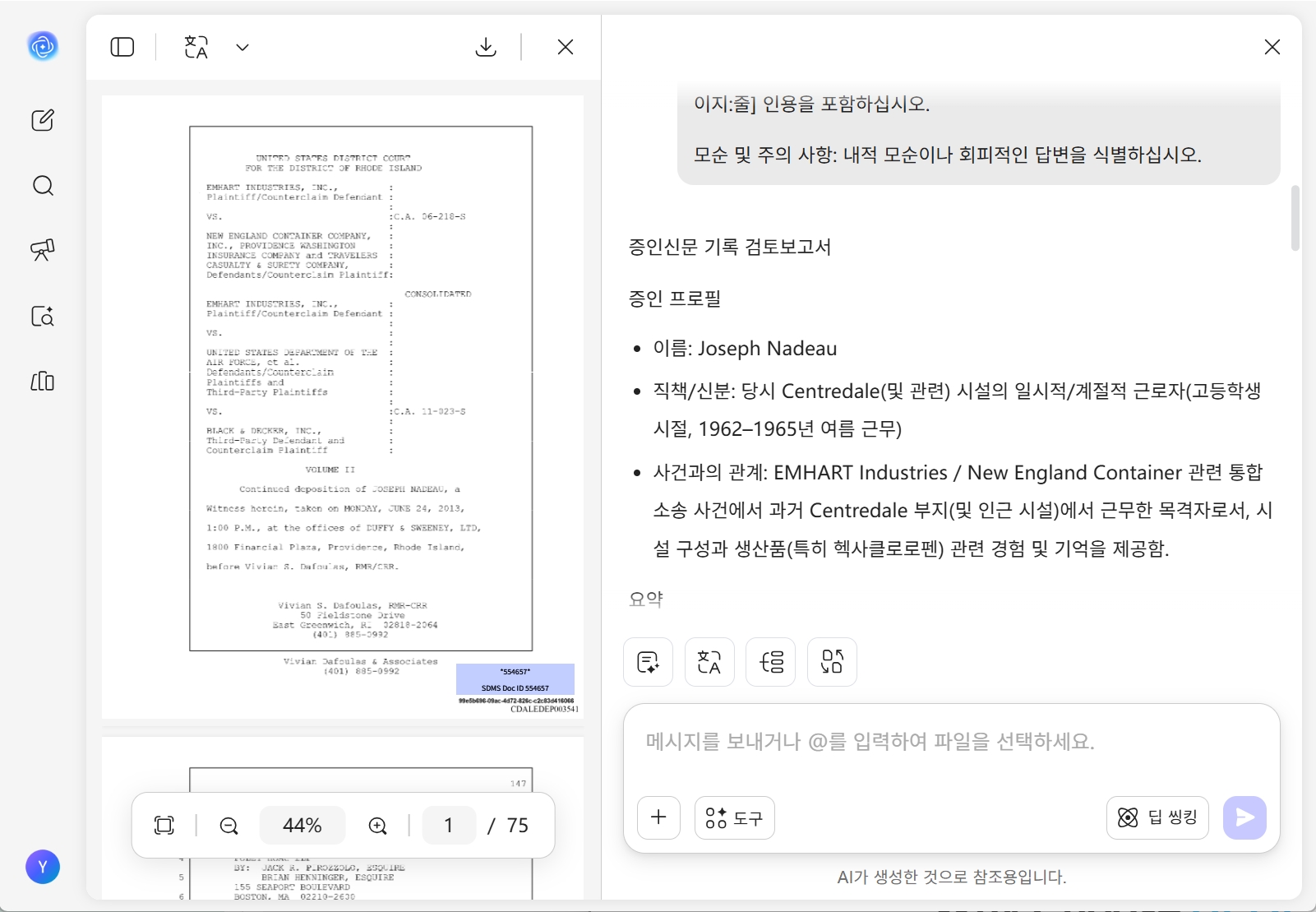Click the page number field showing 1
The image size is (1316, 912).
pyautogui.click(x=449, y=826)
